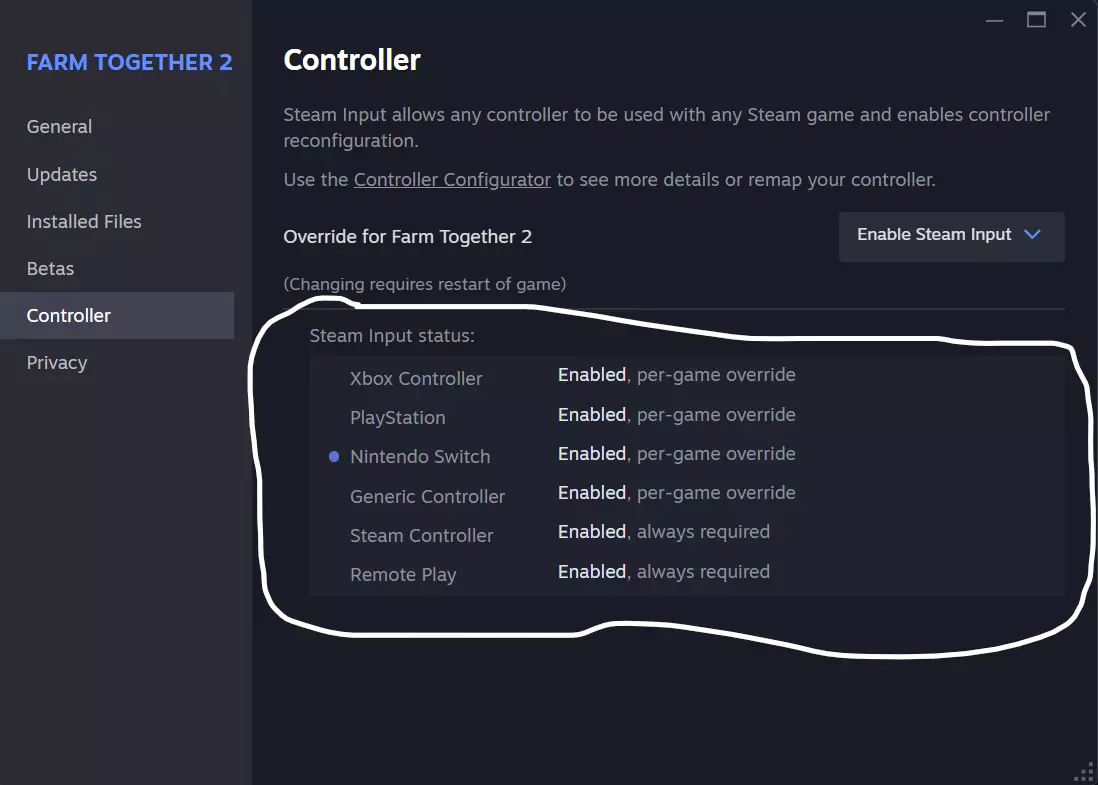Click the FARM TOGETHER 2 title
Viewport: 1098px width, 785px height.
(x=129, y=62)
